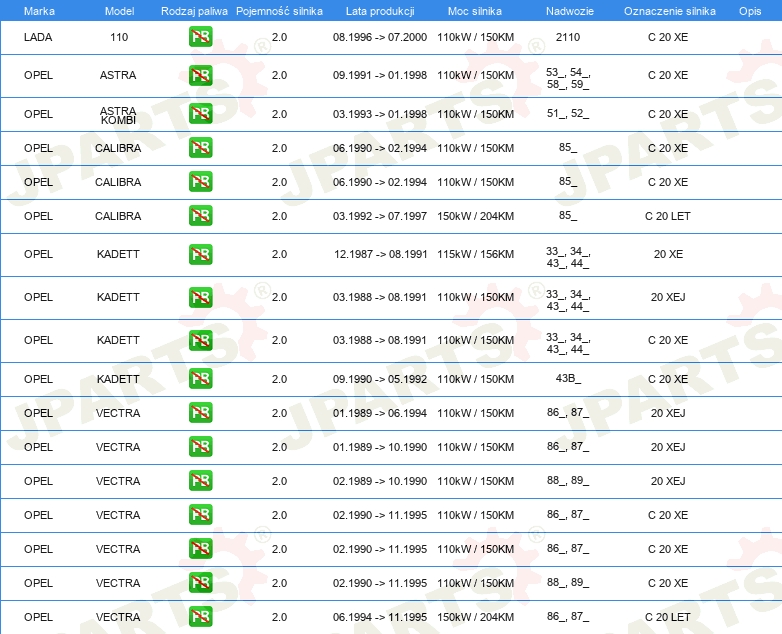Click the fuel icon in the CALIBRA C 20 LET row
Screen dimensions: 782x634
pos(200,216)
